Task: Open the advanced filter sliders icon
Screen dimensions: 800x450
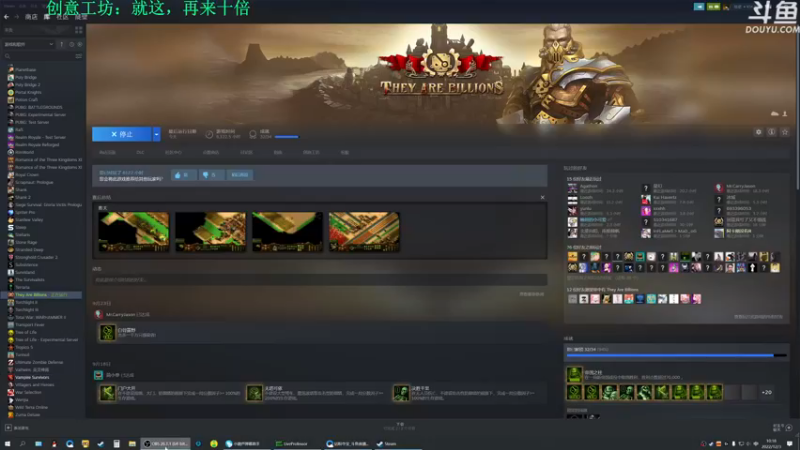Action: pyautogui.click(x=79, y=56)
